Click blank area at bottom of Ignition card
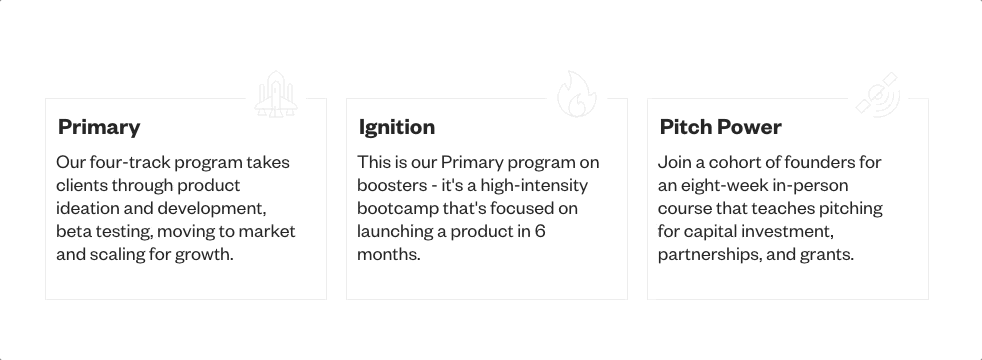The image size is (982, 360). coord(487,282)
